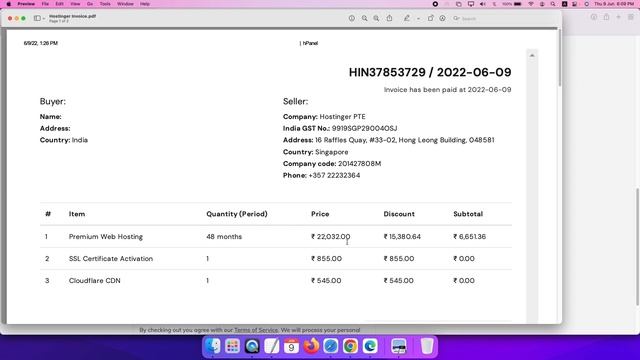Rotate the invoice page
This screenshot has width=640, height=360.
430,18
